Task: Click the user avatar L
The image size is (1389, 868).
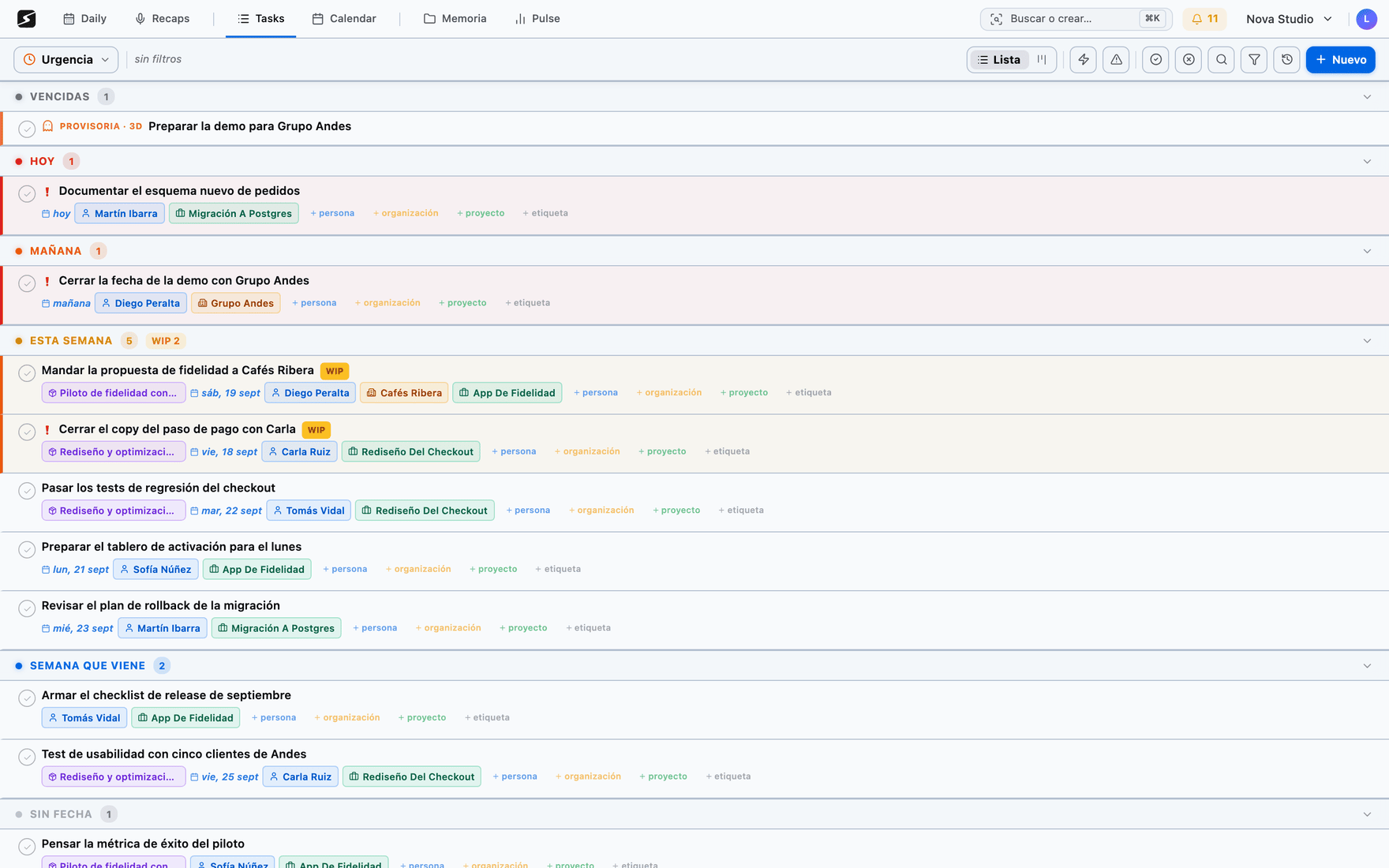Action: pyautogui.click(x=1366, y=19)
